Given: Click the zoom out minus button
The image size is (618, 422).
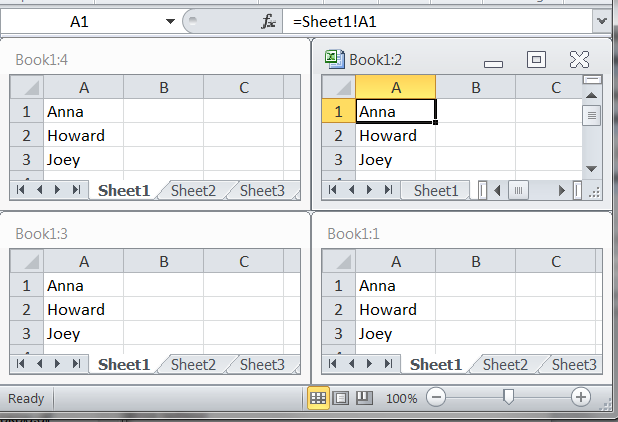Looking at the screenshot, I should (436, 398).
